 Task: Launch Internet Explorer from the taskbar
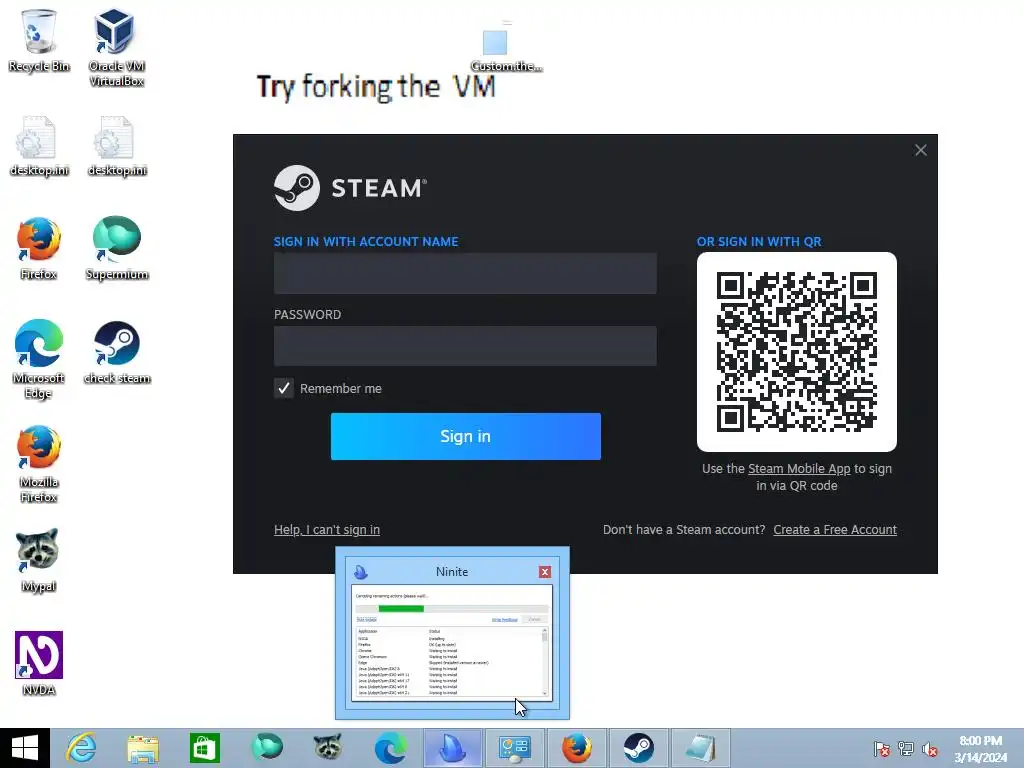click(x=82, y=748)
